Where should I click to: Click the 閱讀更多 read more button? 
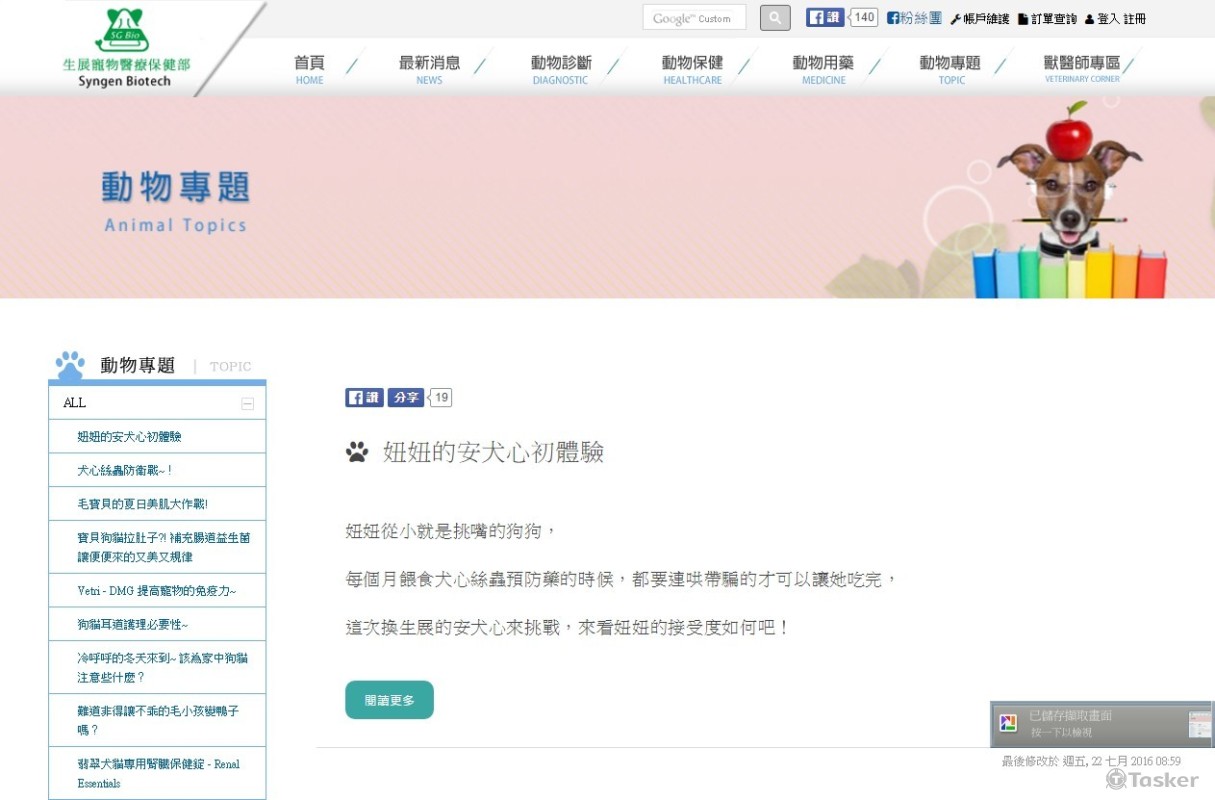[389, 699]
